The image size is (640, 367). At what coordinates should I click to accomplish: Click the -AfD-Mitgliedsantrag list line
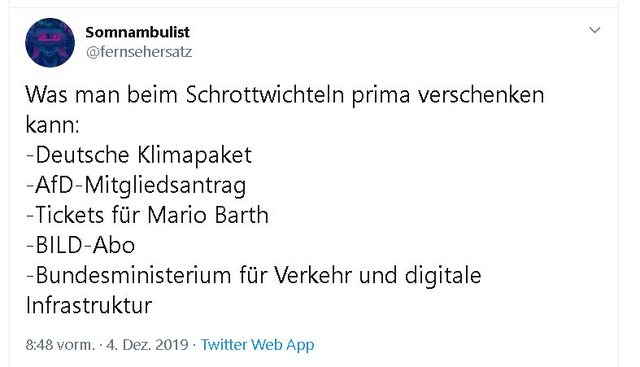136,185
